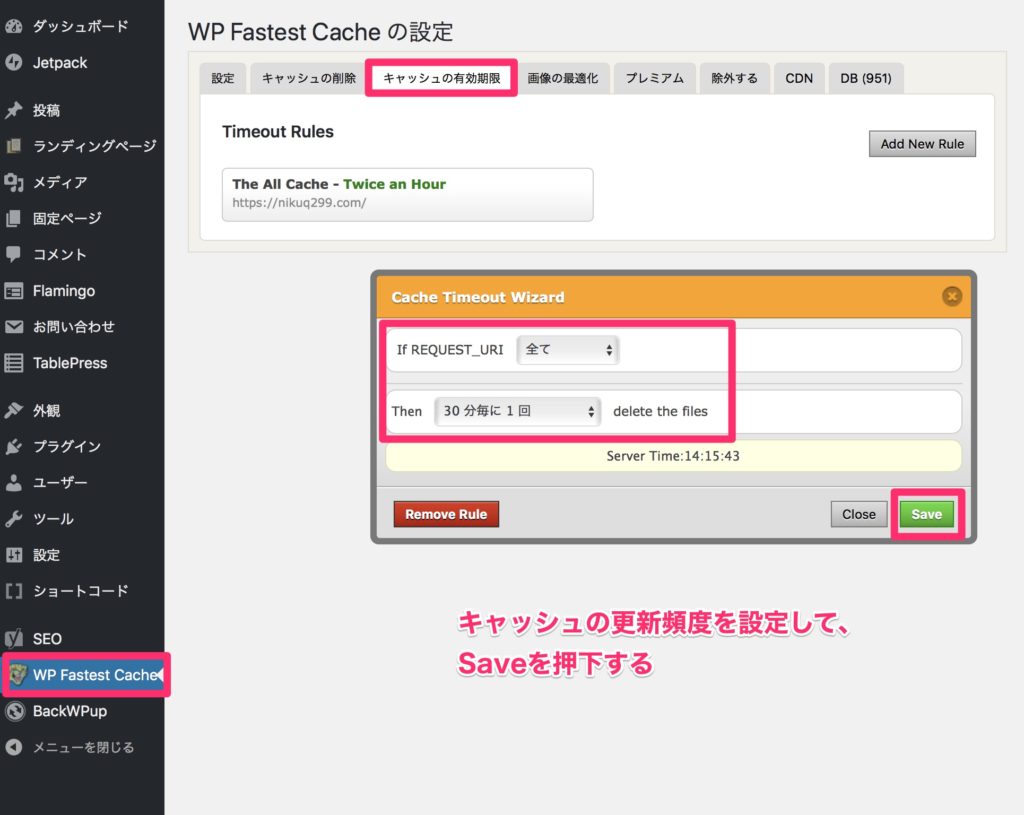Click the Flamingo icon in sidebar
Screen dimensions: 1024x815
14,291
